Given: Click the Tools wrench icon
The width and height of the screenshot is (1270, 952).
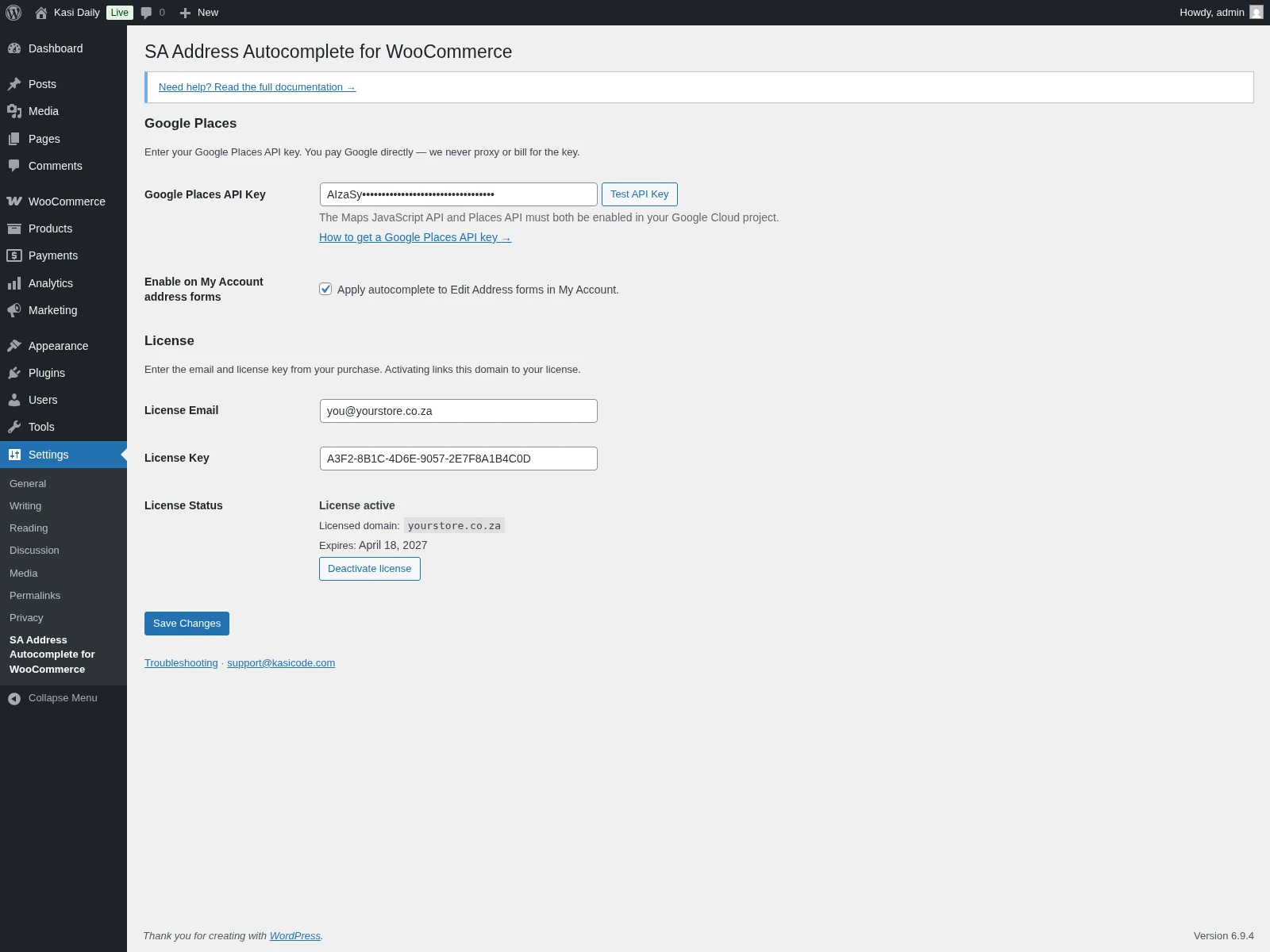Looking at the screenshot, I should [x=14, y=427].
